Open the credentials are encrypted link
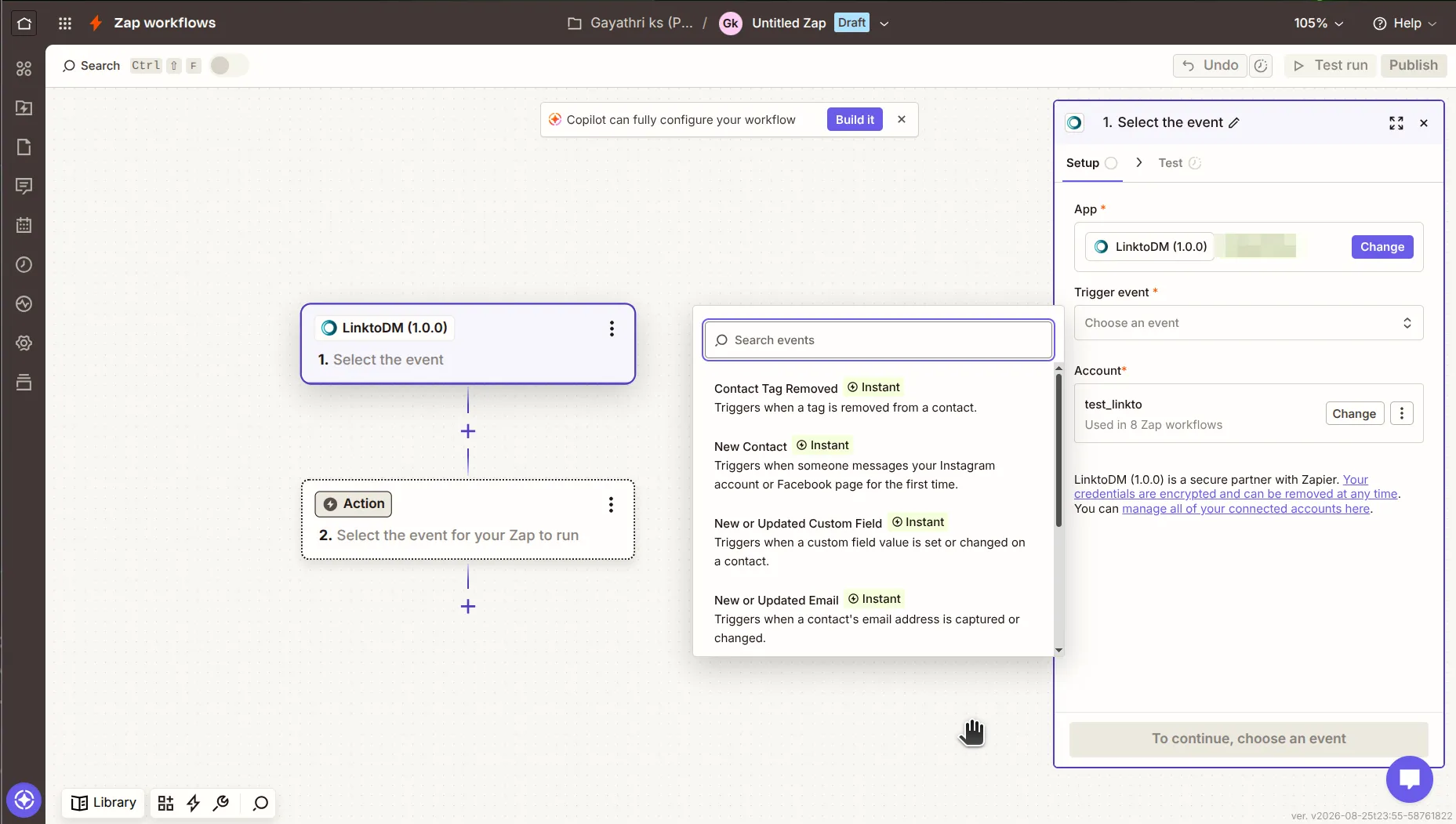The image size is (1456, 824). pyautogui.click(x=1236, y=494)
